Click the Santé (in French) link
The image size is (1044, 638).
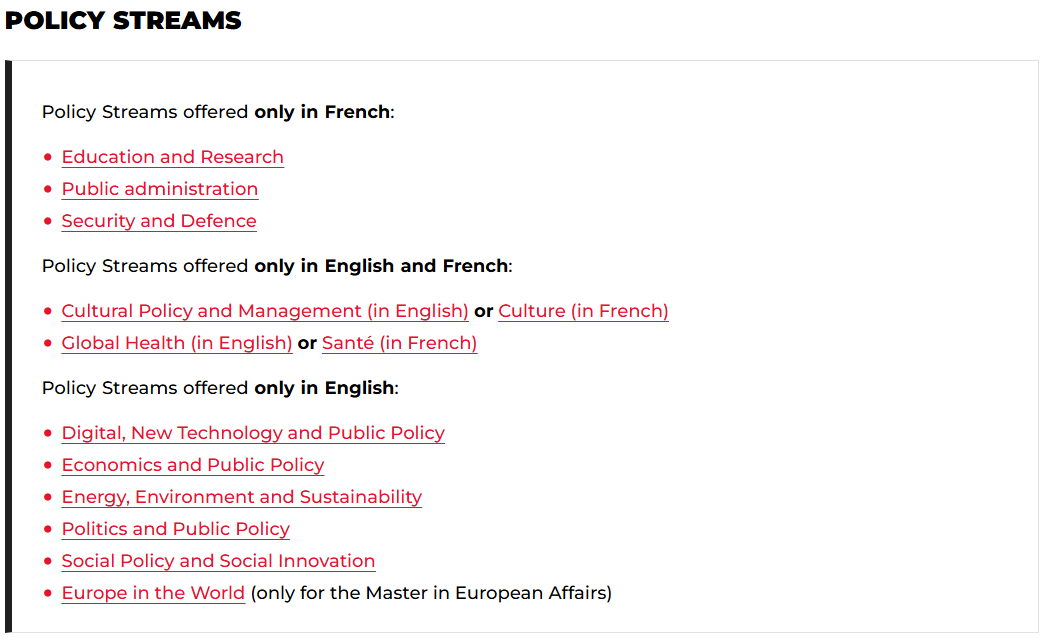(399, 343)
